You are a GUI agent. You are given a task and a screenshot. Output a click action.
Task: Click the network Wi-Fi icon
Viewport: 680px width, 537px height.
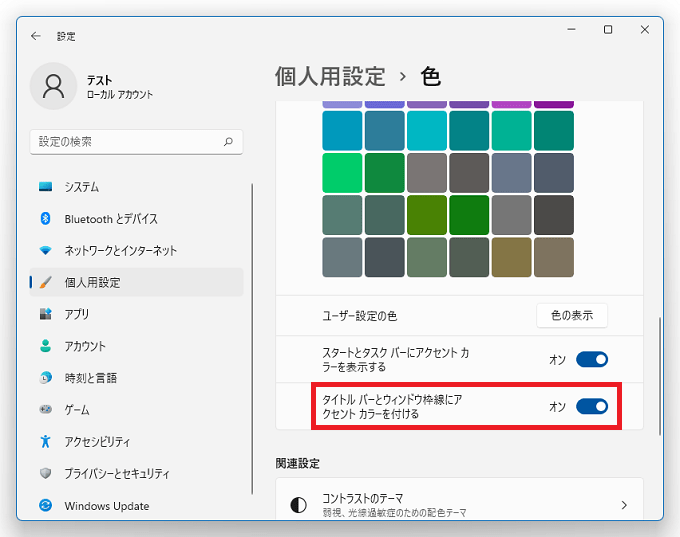(46, 250)
